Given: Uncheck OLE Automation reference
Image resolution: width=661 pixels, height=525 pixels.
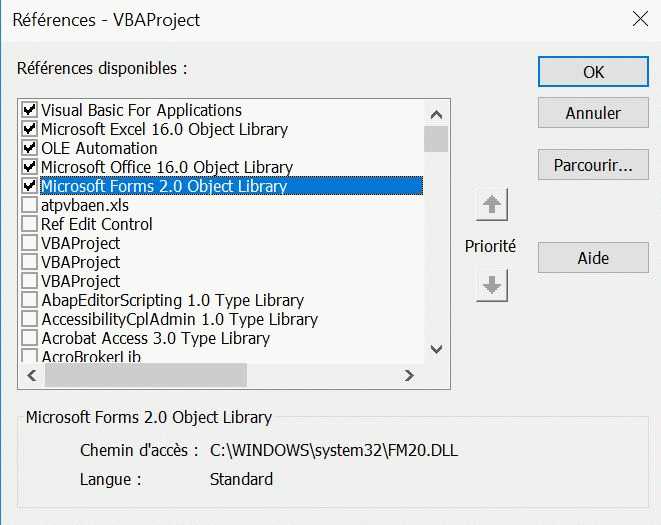Looking at the screenshot, I should point(30,148).
